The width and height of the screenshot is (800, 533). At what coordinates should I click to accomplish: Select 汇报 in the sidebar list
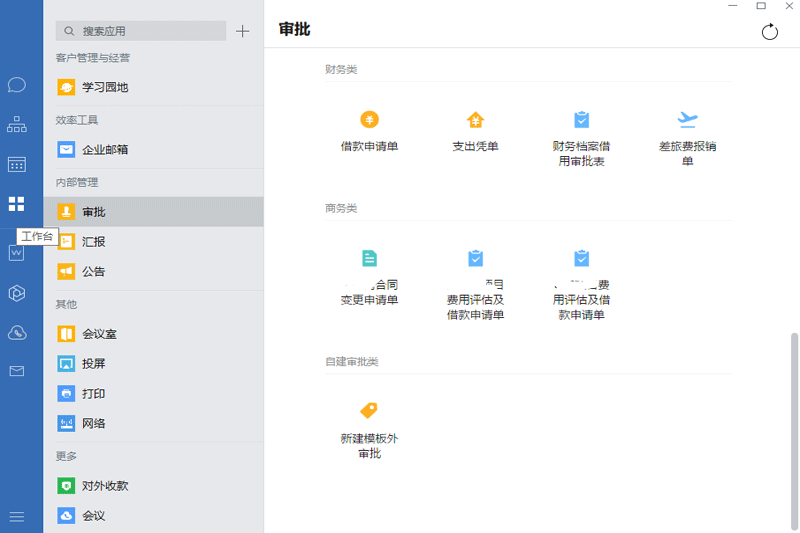point(94,241)
